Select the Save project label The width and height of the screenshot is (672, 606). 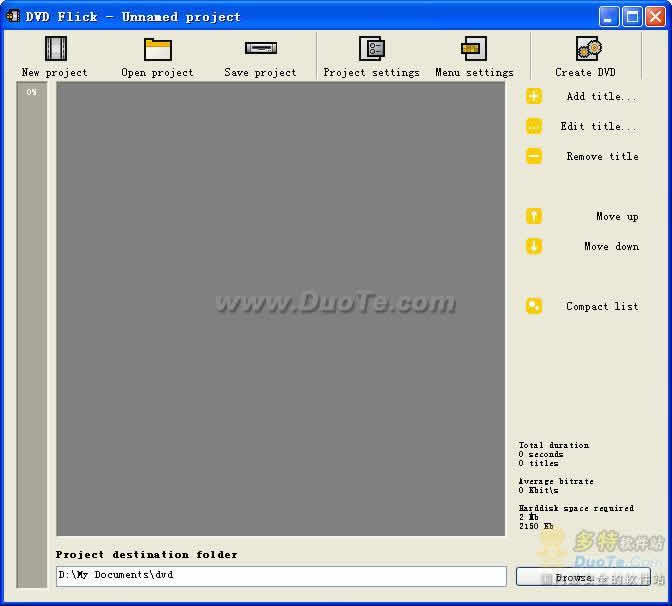[x=260, y=72]
